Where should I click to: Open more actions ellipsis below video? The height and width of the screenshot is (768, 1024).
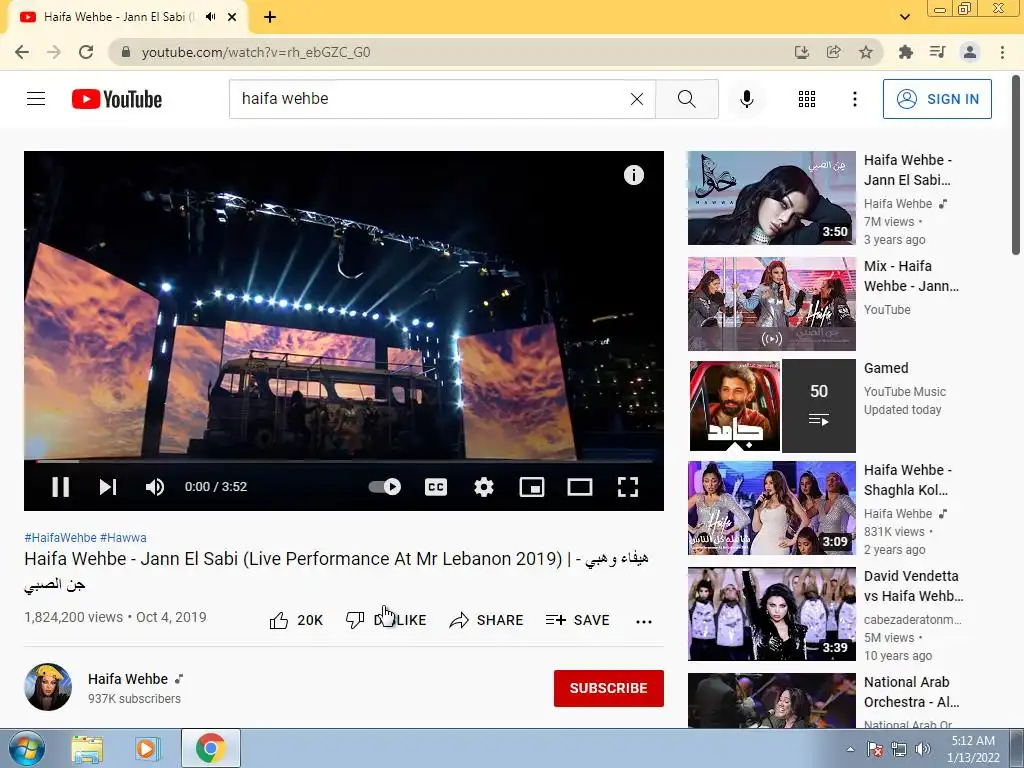tap(644, 621)
